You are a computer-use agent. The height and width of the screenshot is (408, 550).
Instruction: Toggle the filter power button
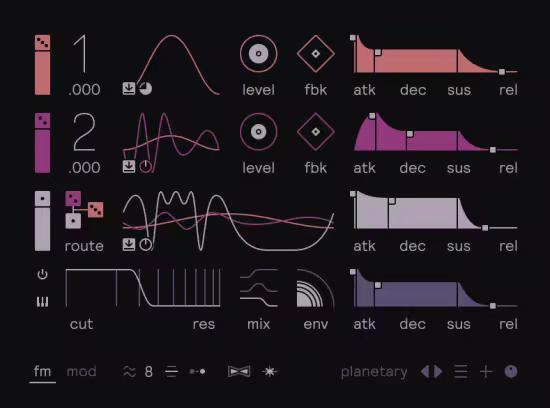tap(42, 274)
